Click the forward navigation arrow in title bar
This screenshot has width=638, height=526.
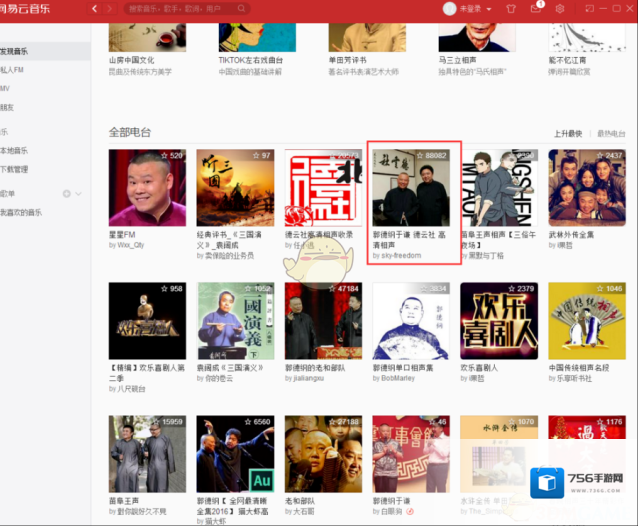tap(110, 9)
